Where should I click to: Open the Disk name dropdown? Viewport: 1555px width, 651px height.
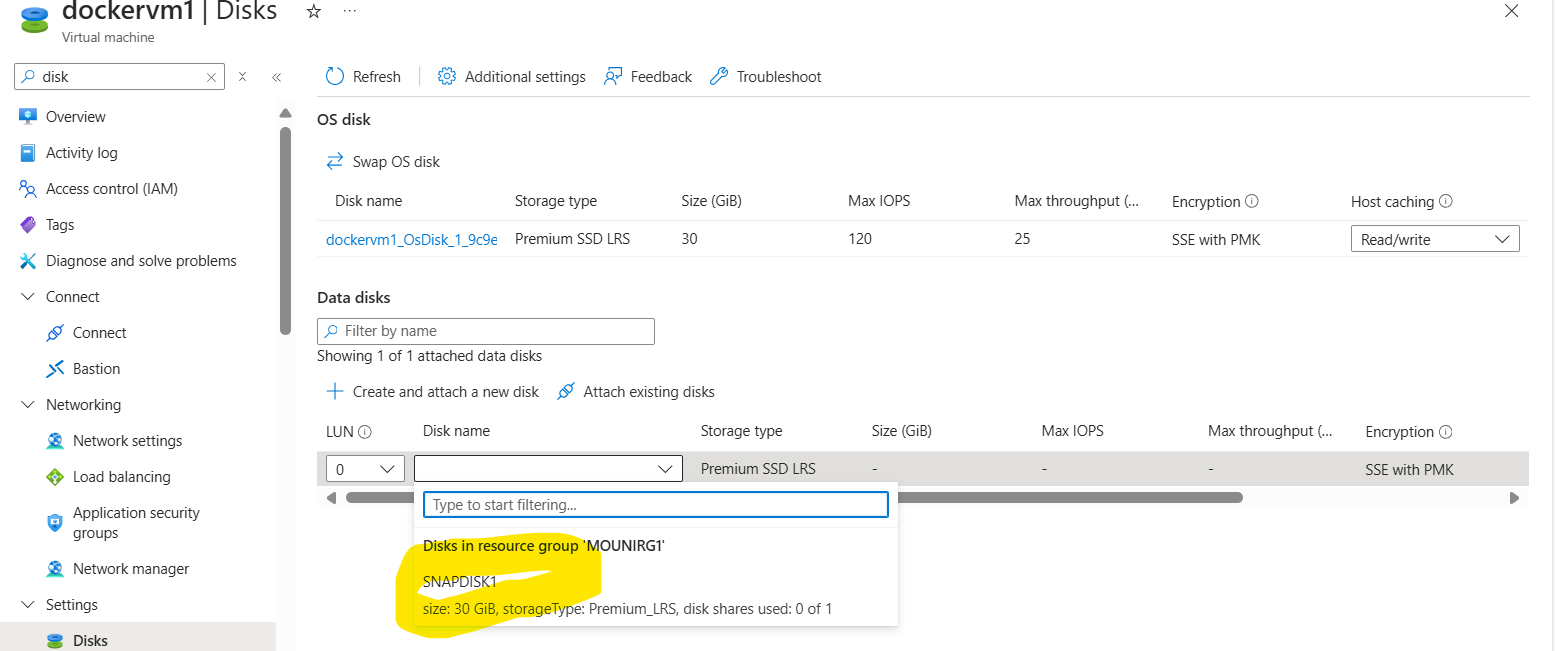tap(548, 469)
